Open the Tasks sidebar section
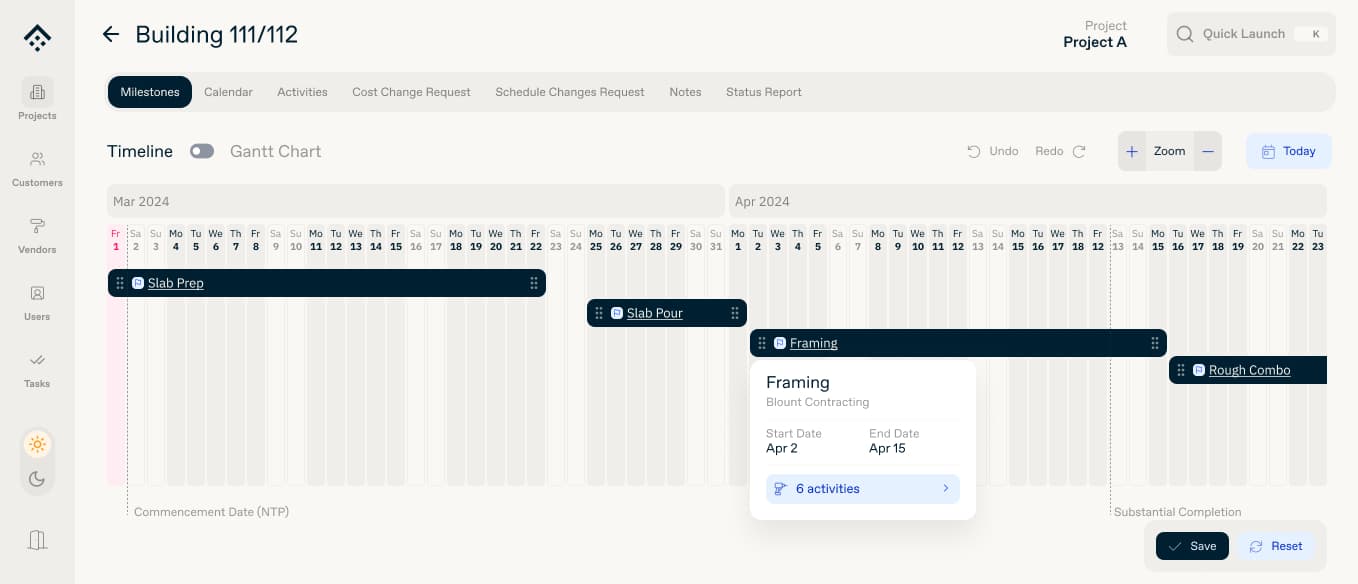 coord(37,368)
